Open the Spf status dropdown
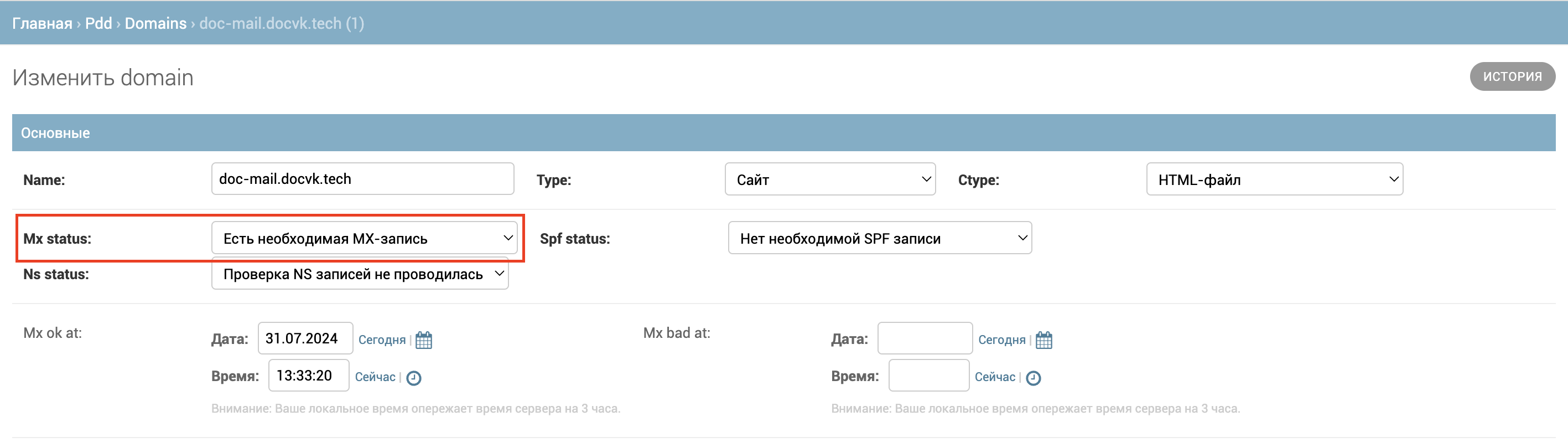 click(879, 238)
